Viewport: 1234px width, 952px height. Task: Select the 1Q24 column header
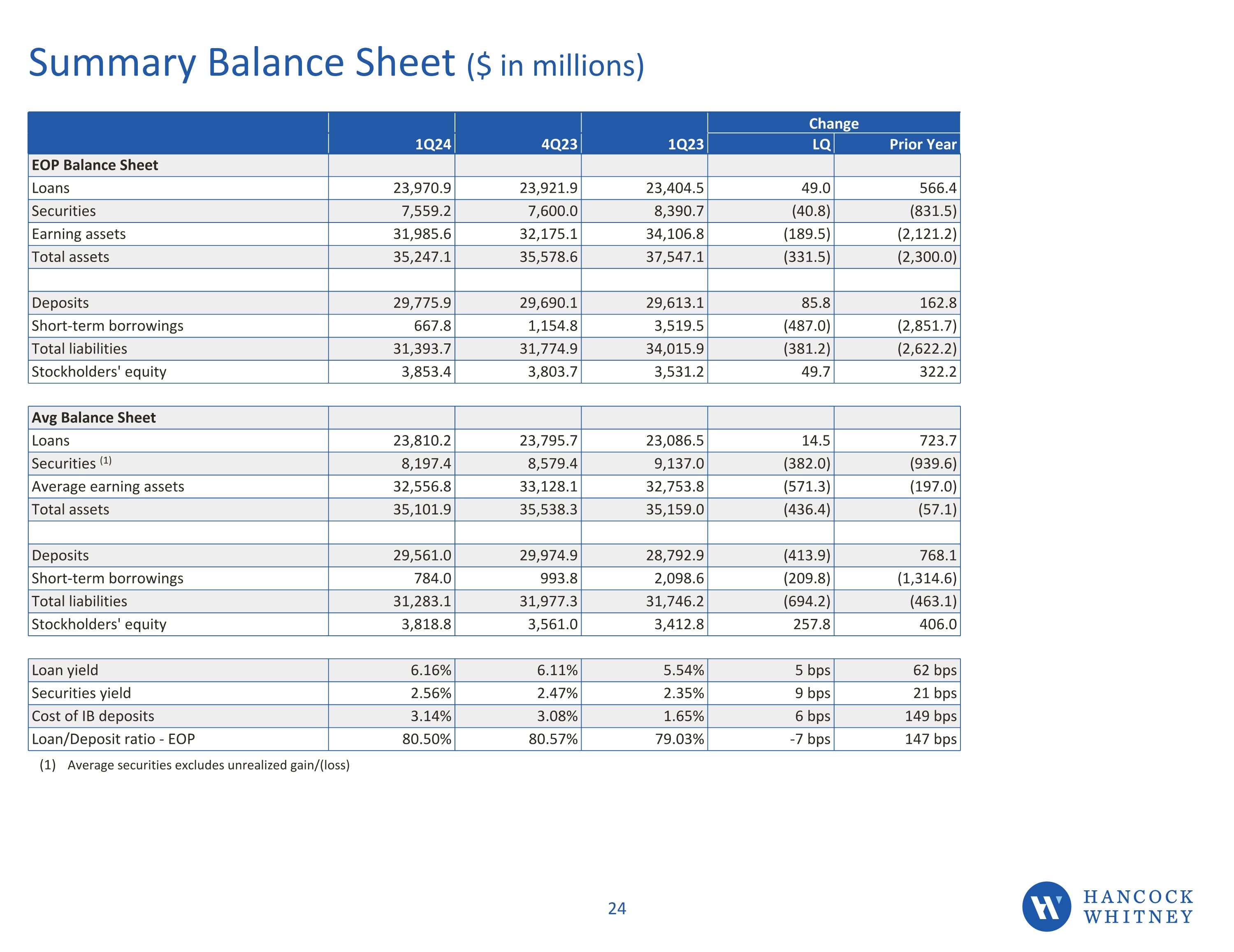tap(433, 145)
